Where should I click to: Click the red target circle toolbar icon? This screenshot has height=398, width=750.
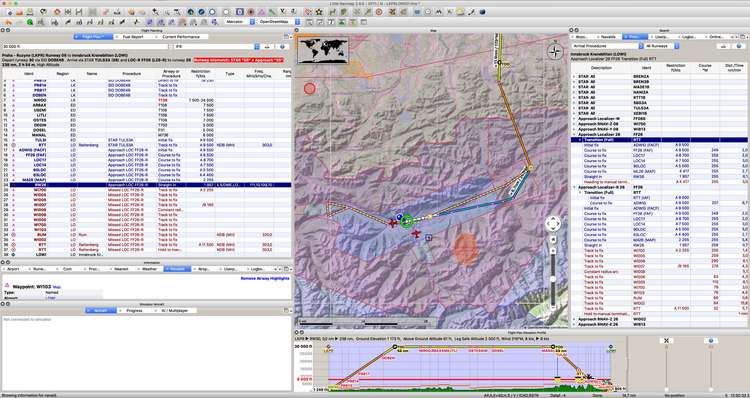pyautogui.click(x=379, y=12)
